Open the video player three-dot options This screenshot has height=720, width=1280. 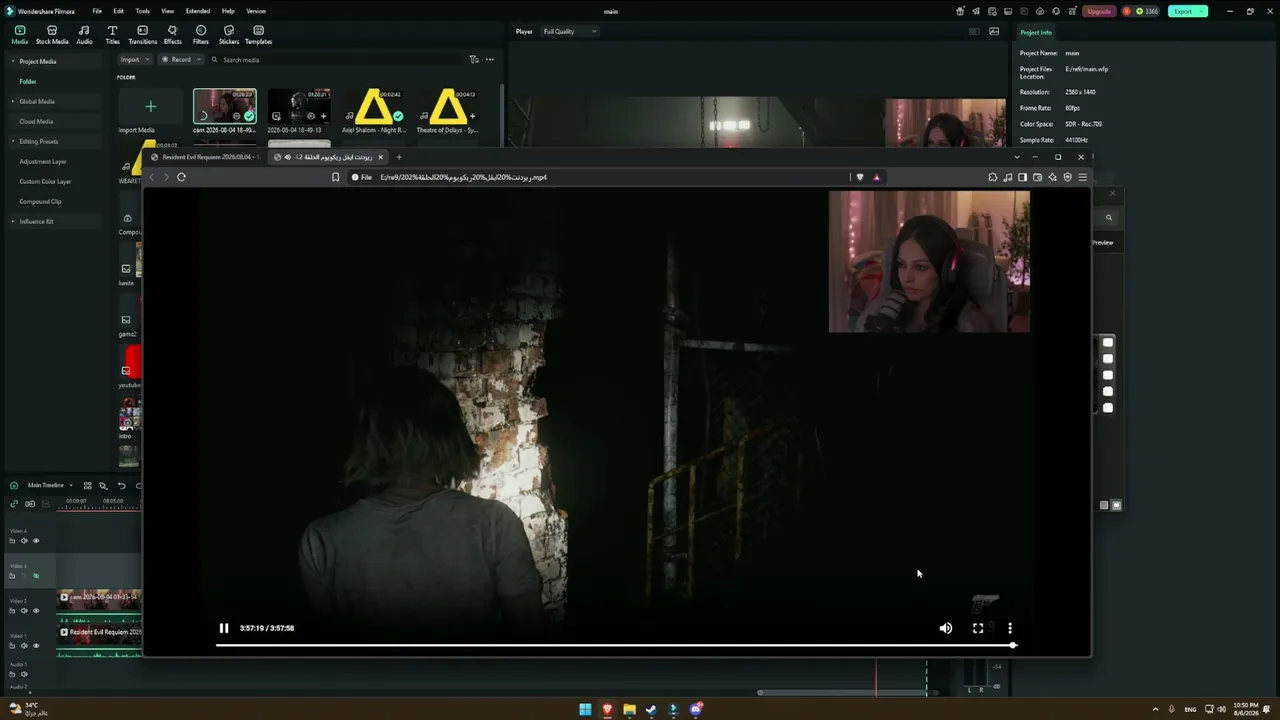click(1010, 628)
